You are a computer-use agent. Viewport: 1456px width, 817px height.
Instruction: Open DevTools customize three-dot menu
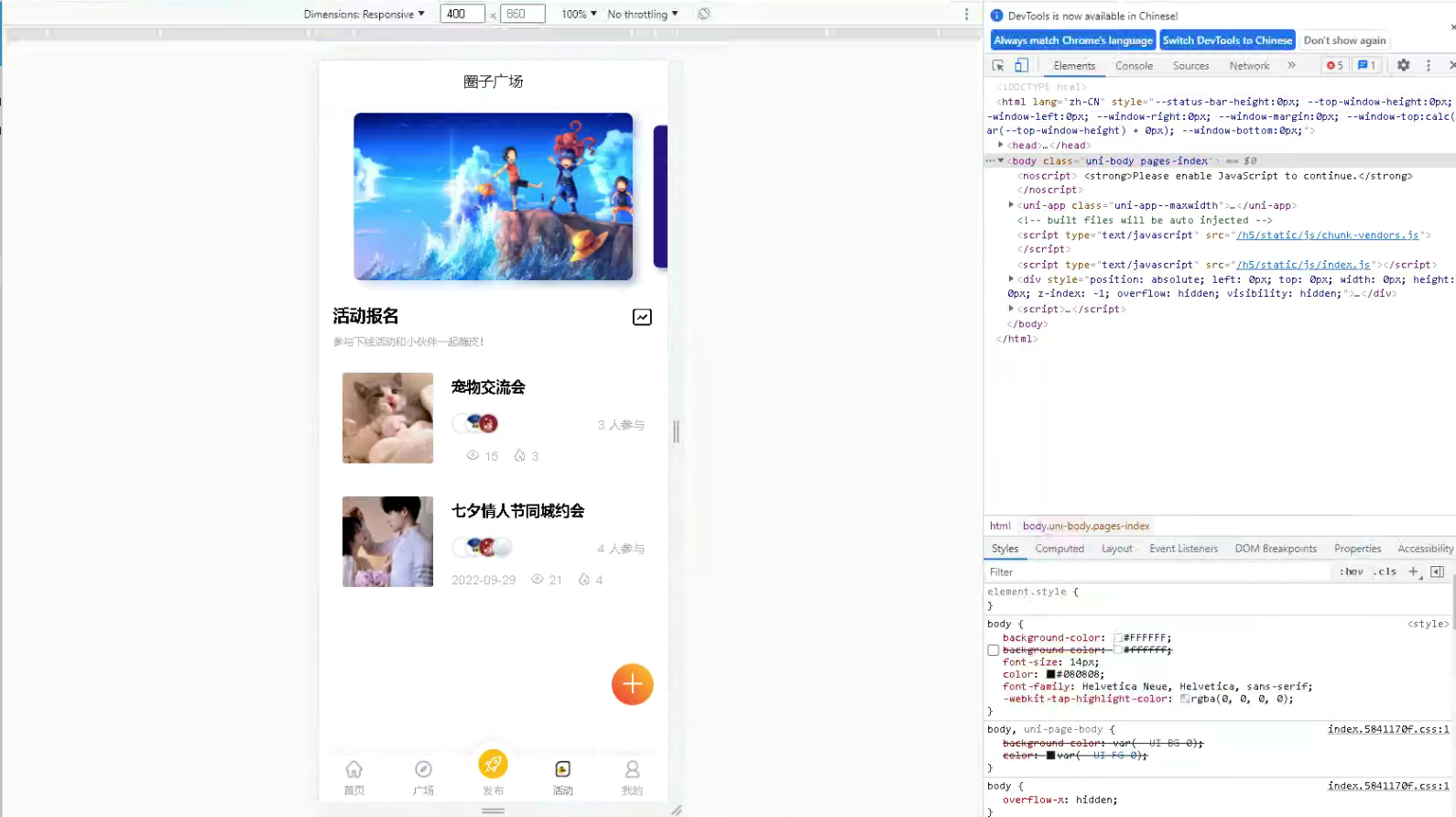pyautogui.click(x=1428, y=66)
